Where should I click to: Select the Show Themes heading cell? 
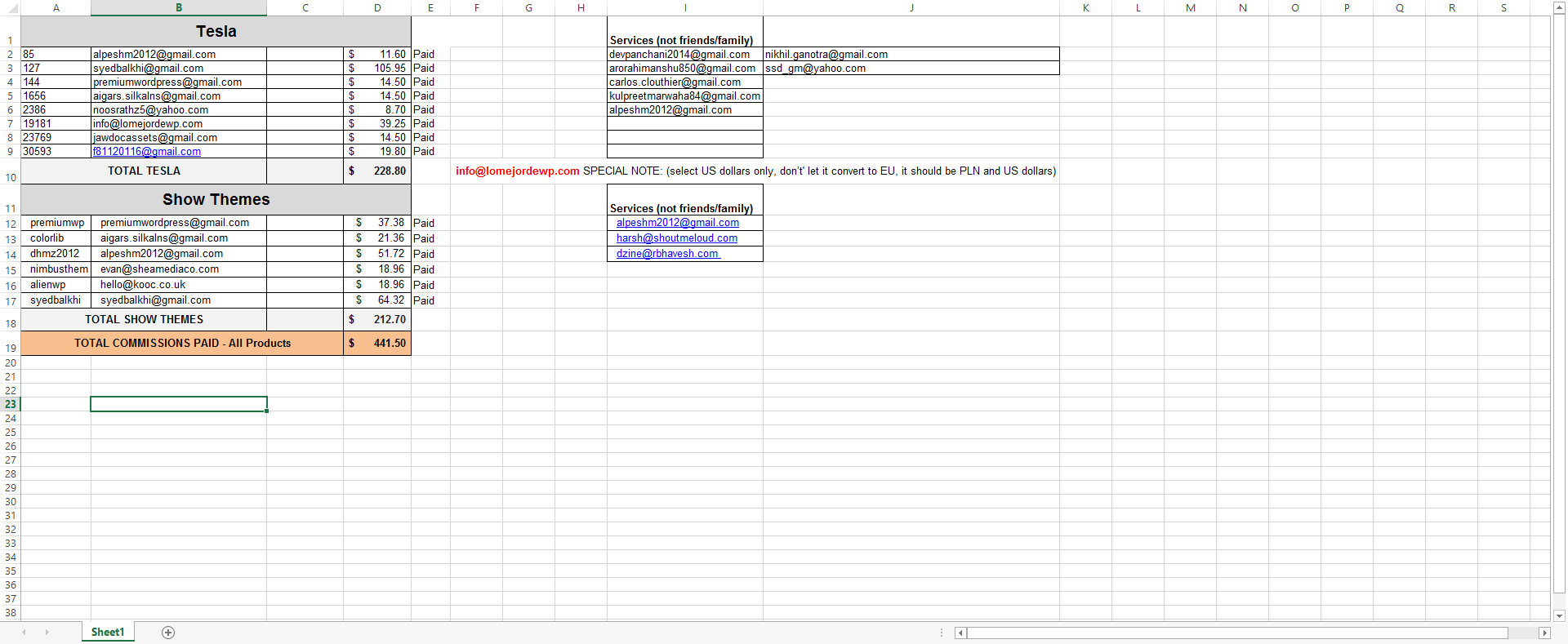[x=216, y=200]
